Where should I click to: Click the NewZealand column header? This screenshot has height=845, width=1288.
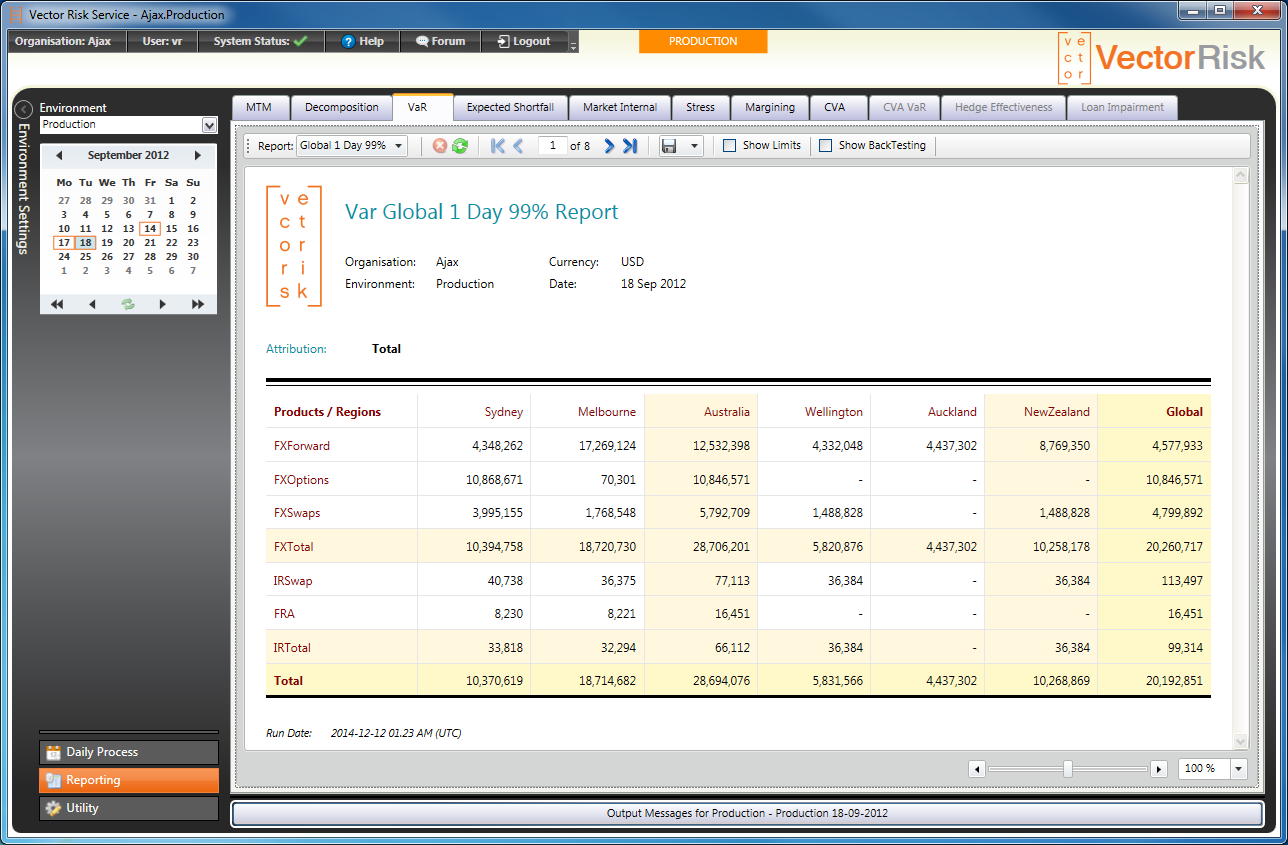pyautogui.click(x=1056, y=411)
